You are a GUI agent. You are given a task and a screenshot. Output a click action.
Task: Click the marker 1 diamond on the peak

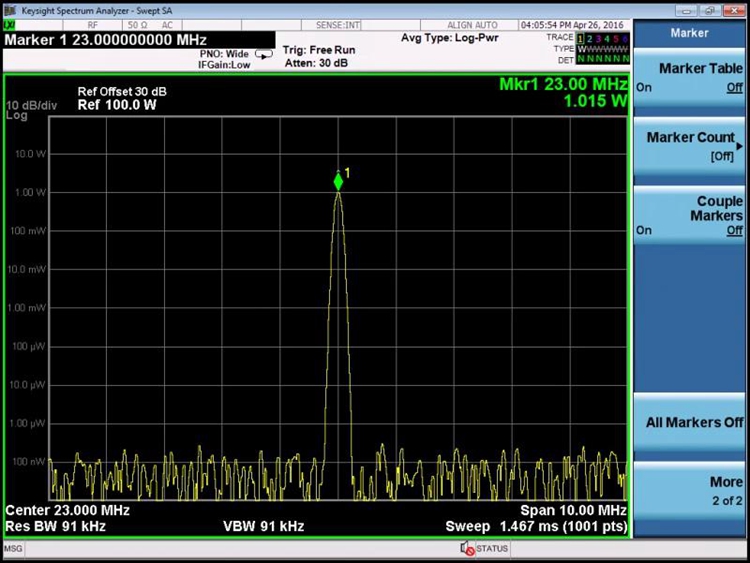click(x=338, y=181)
